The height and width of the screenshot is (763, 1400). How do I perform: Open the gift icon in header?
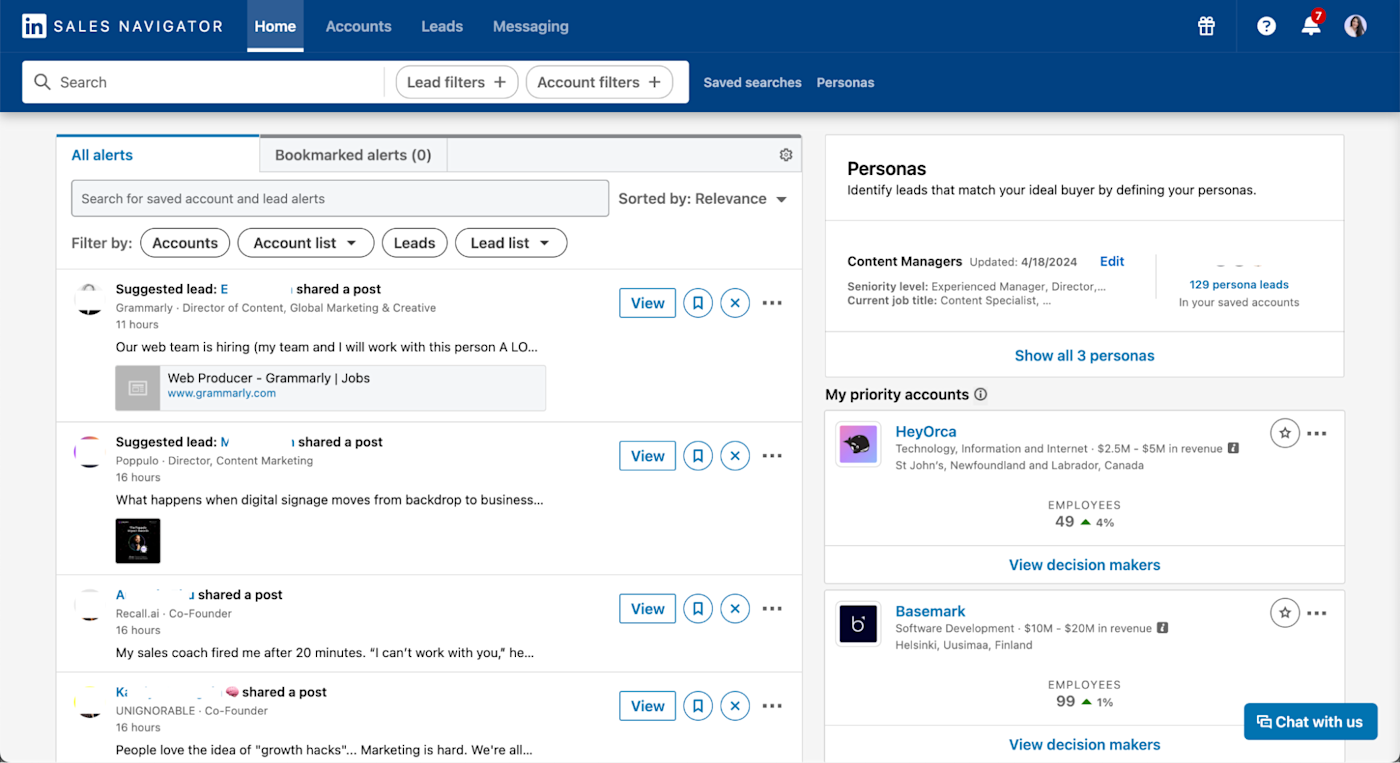coord(1206,26)
